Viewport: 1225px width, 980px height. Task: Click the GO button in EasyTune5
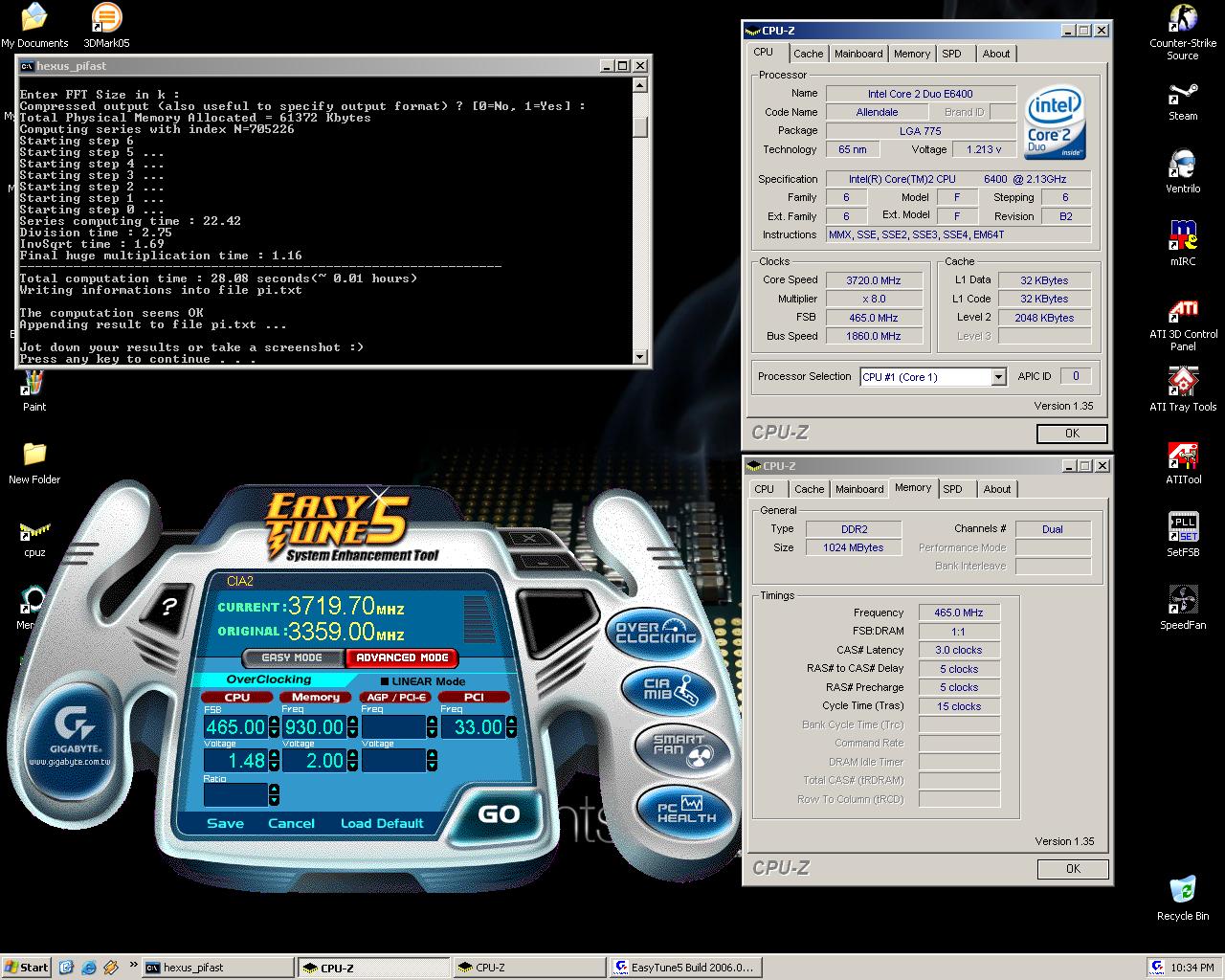(499, 814)
